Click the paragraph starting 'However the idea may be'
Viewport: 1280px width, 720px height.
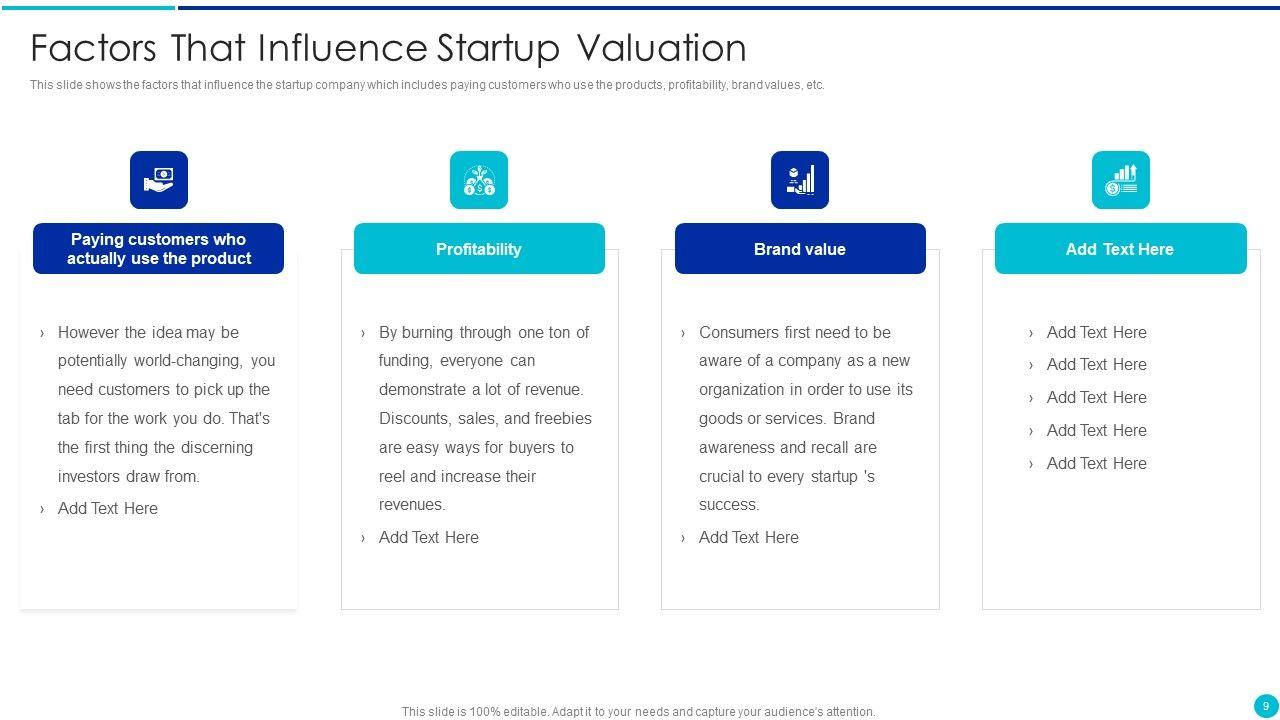165,404
